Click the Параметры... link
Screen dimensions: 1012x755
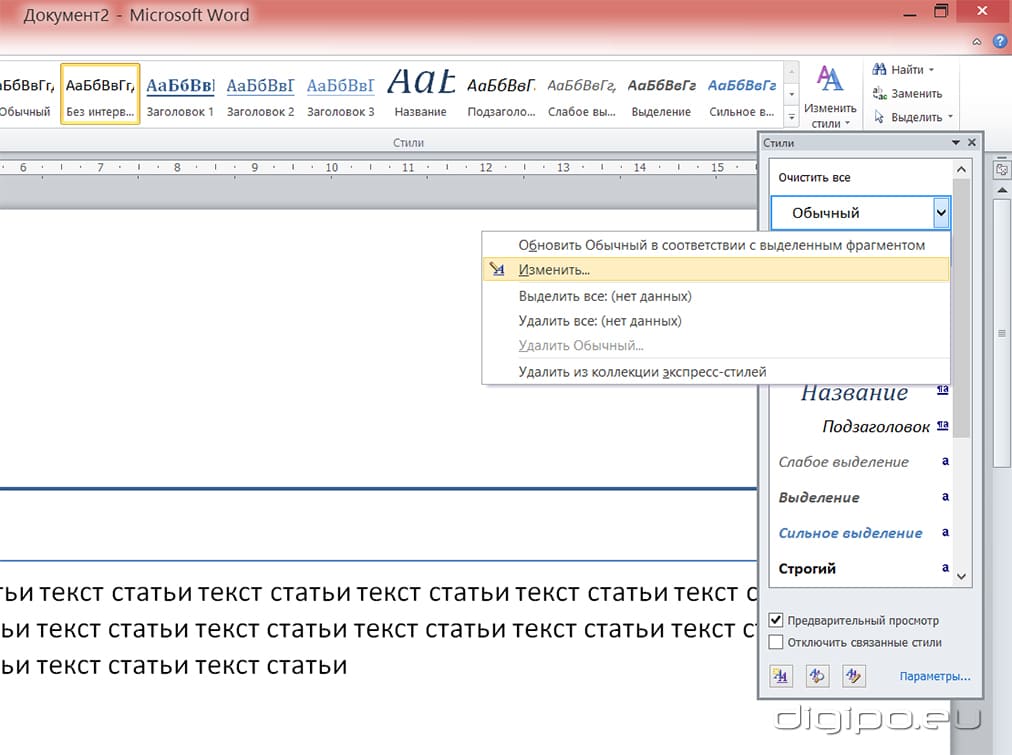(x=934, y=677)
